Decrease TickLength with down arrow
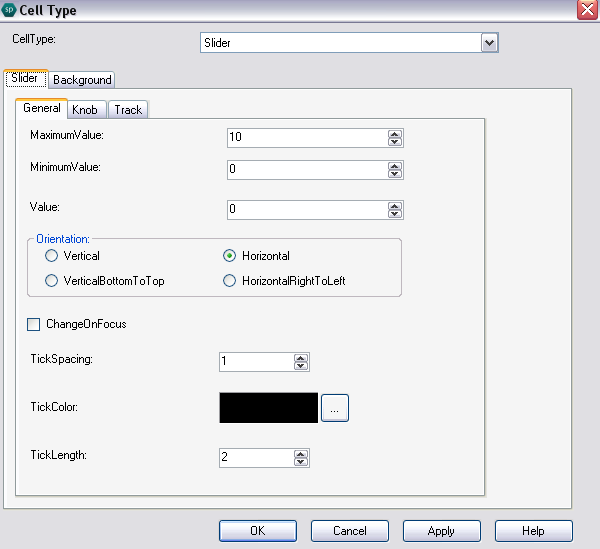The width and height of the screenshot is (600, 549). pyautogui.click(x=301, y=462)
